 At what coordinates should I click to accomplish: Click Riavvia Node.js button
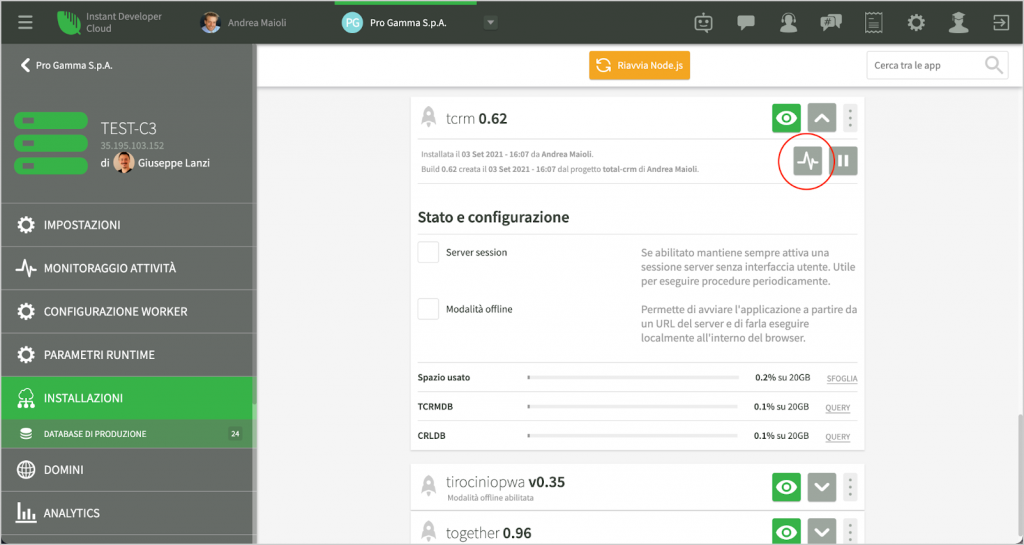[639, 66]
